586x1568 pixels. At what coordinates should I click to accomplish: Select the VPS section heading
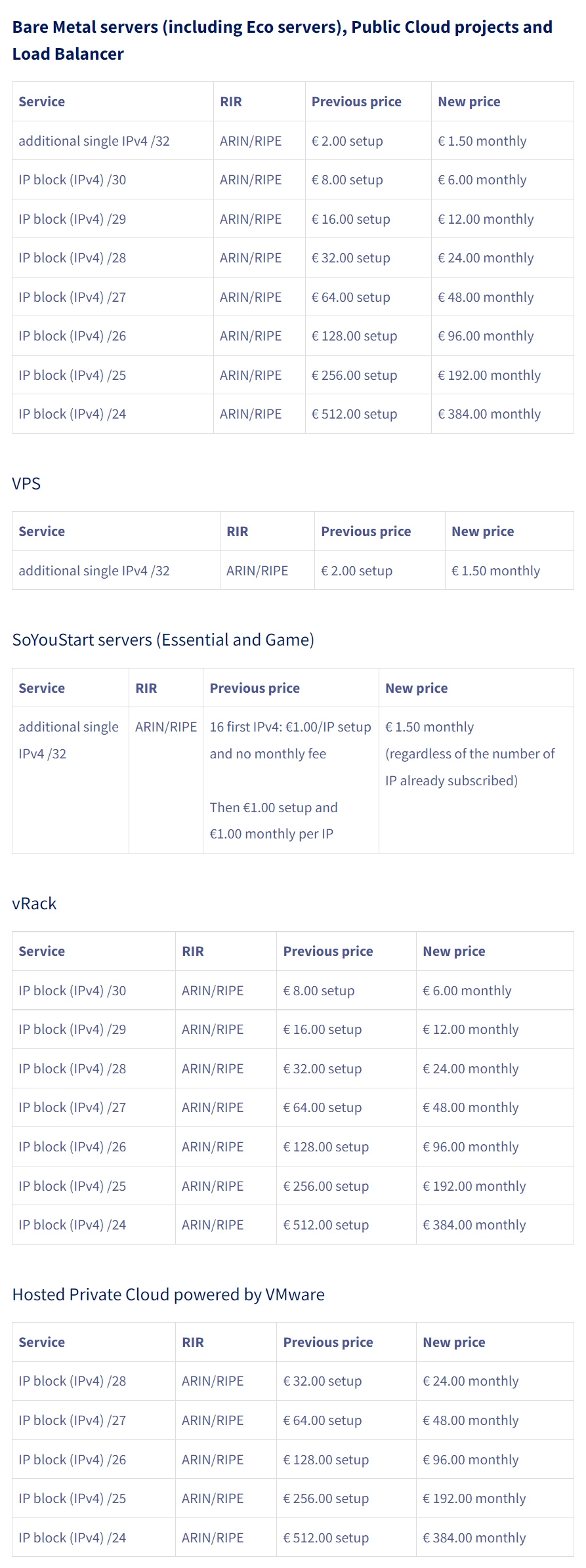click(26, 484)
